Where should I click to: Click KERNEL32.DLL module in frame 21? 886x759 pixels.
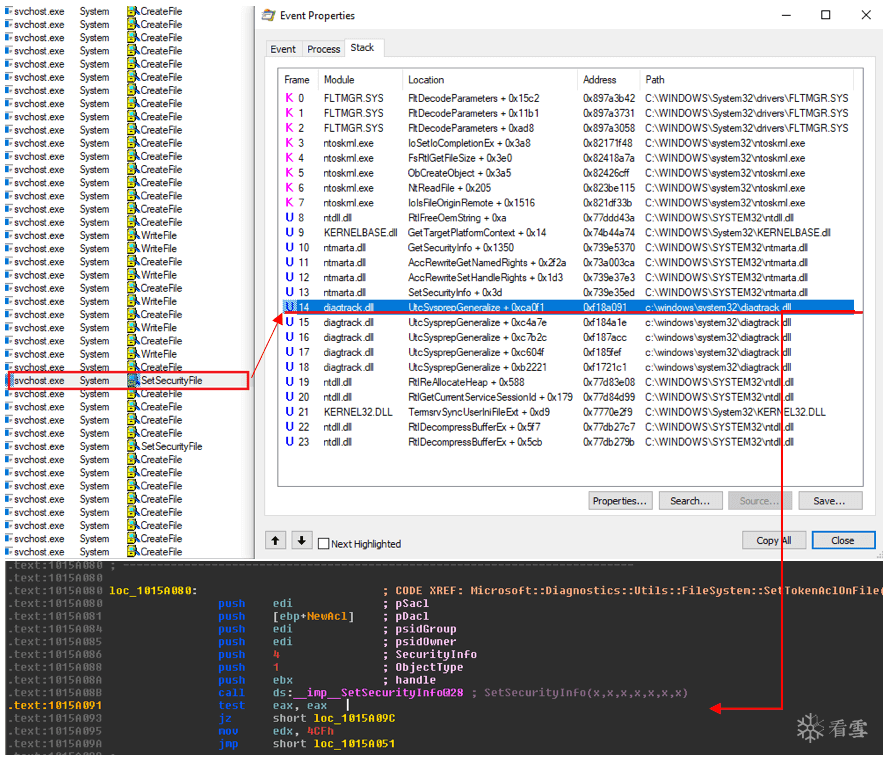pos(358,412)
